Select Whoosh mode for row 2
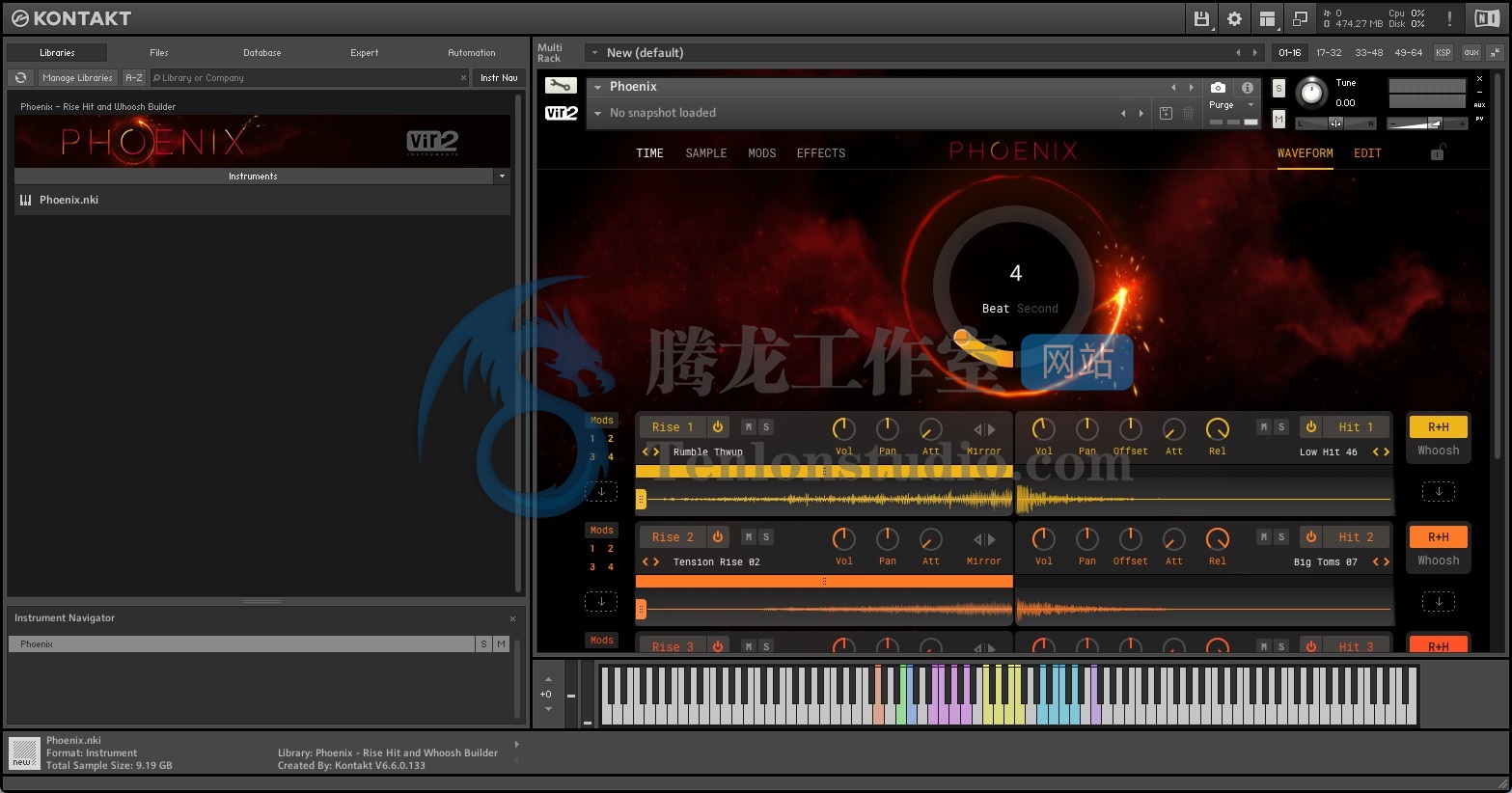The image size is (1512, 793). coord(1439,561)
